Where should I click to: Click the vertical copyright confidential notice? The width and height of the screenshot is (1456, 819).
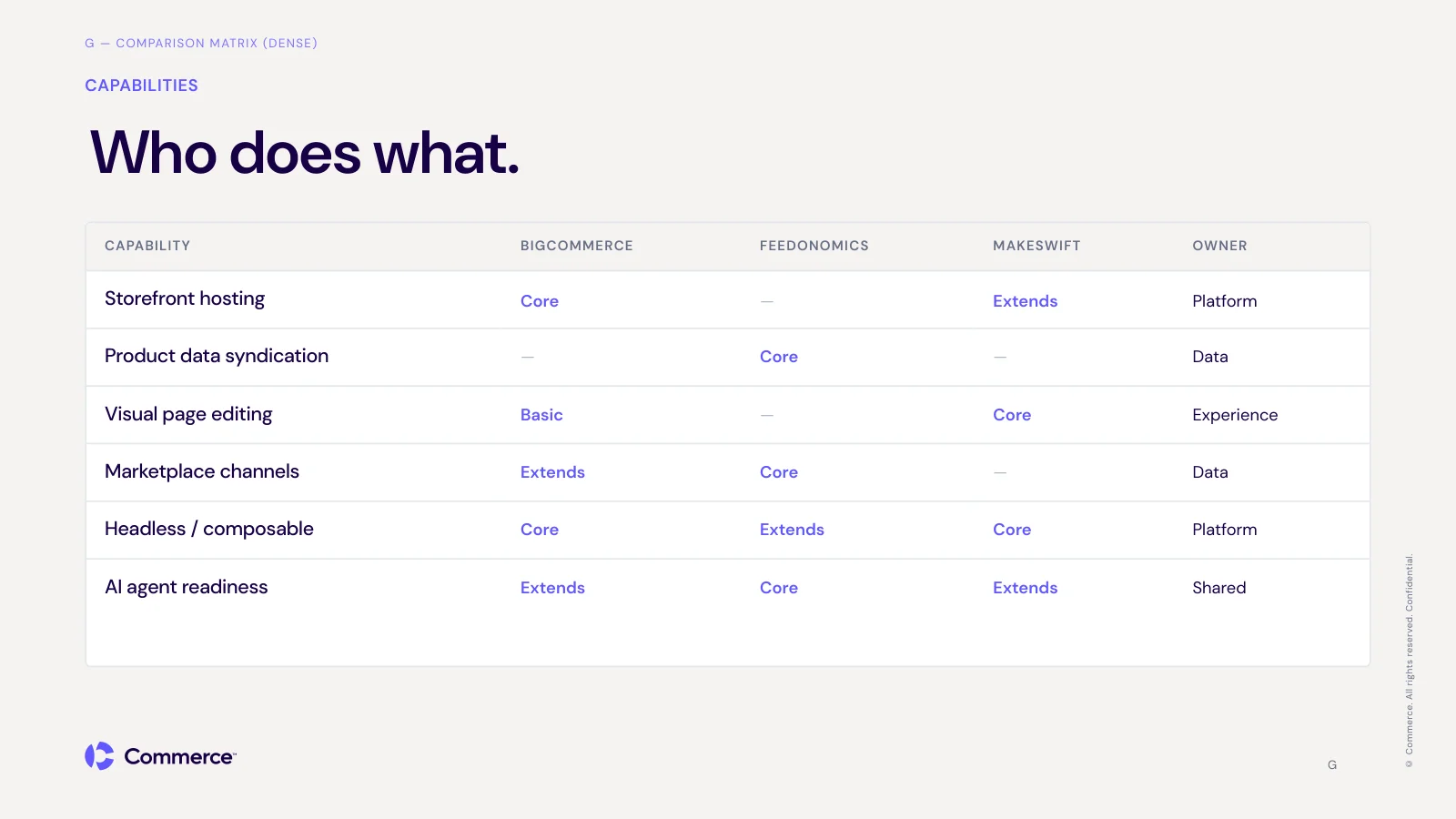click(x=1409, y=662)
